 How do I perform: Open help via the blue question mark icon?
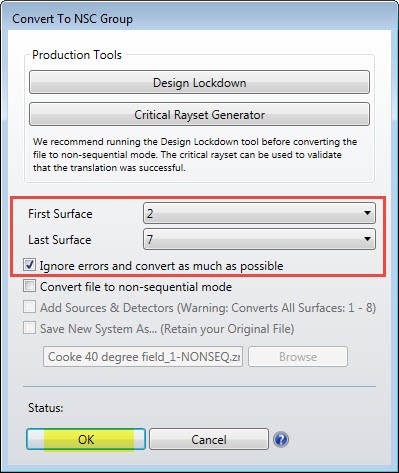coord(281,439)
